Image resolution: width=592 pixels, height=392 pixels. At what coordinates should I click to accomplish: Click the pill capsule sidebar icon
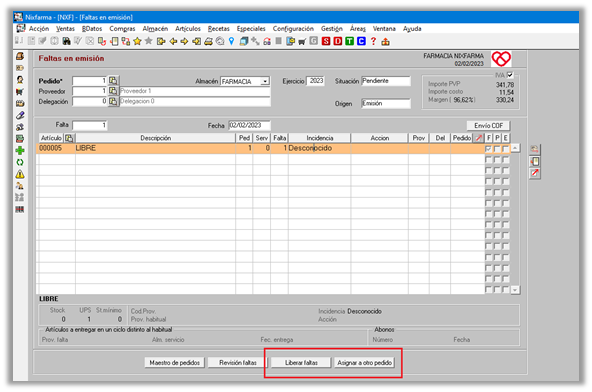click(x=20, y=115)
